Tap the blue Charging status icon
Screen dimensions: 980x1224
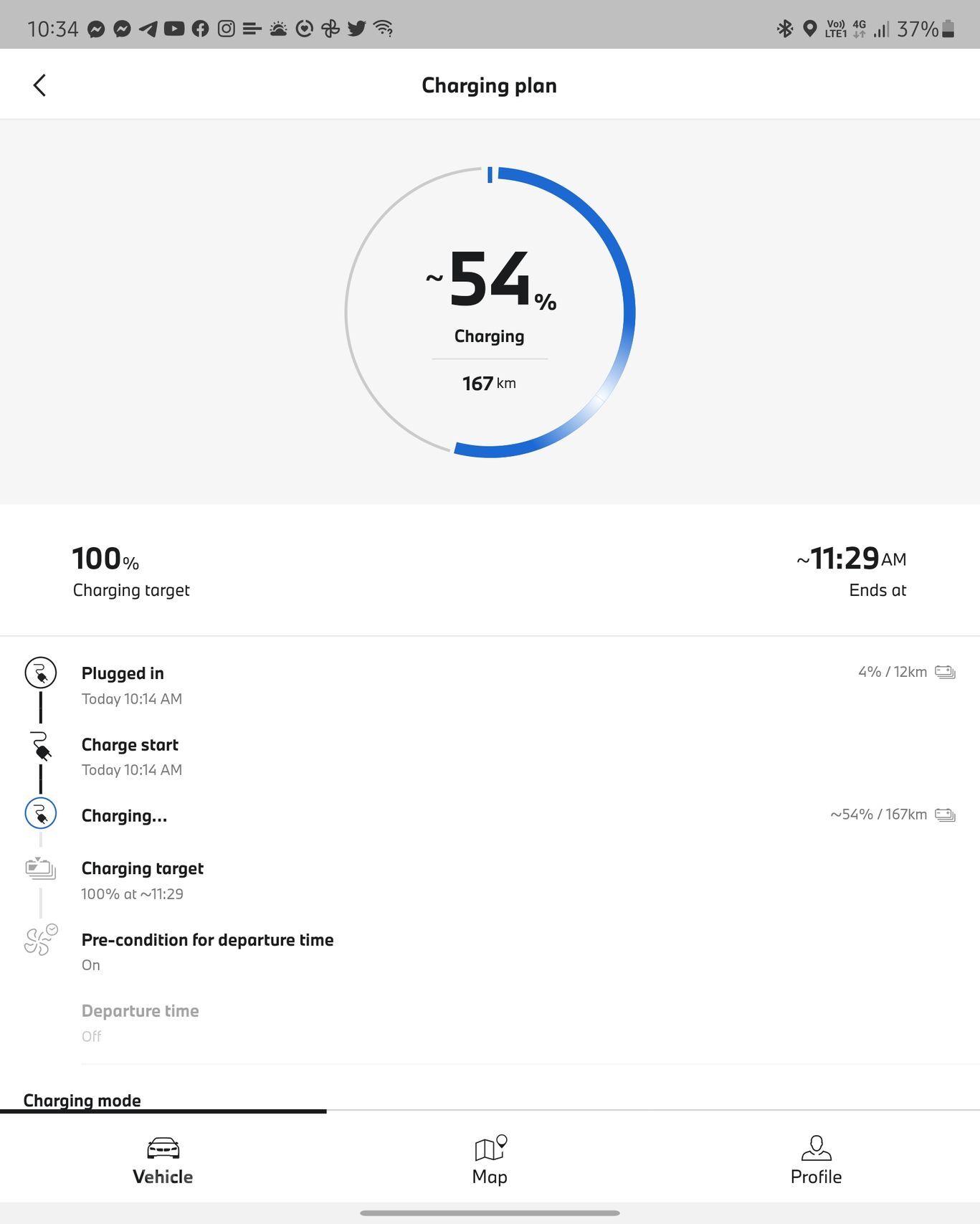click(41, 814)
